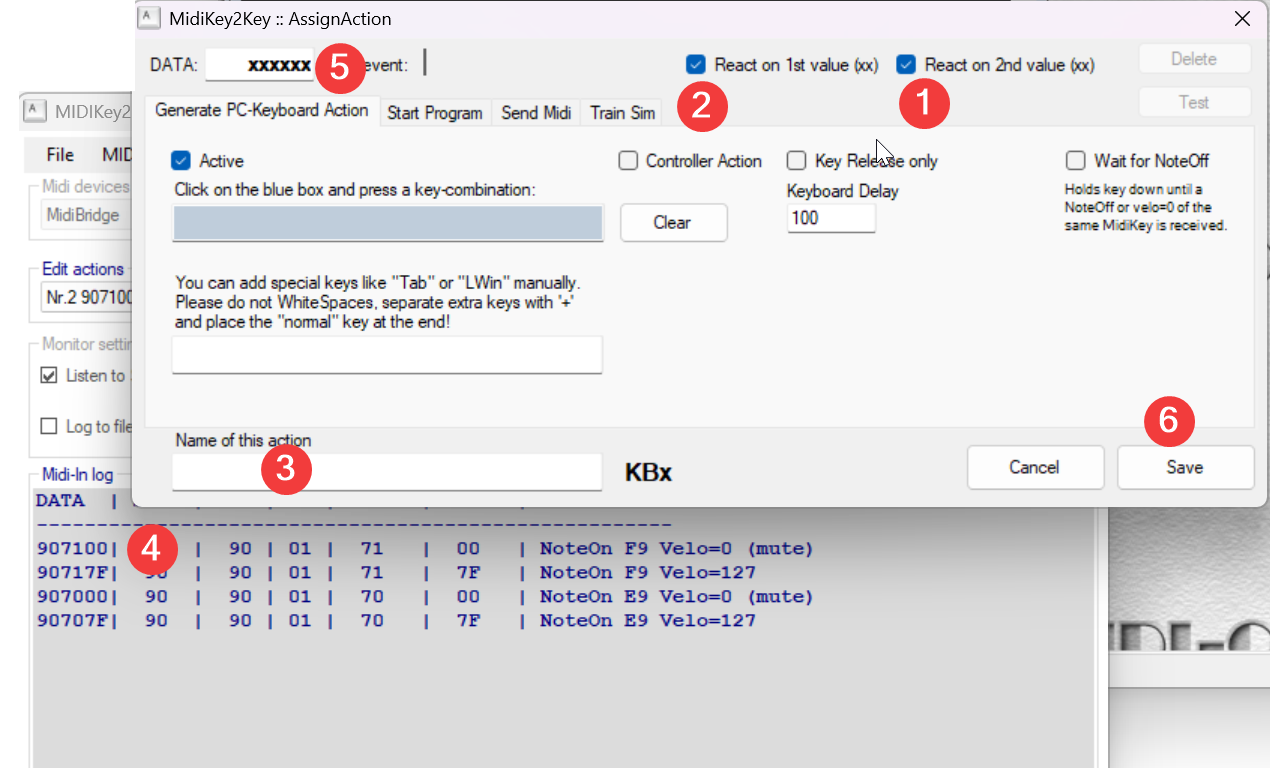Select the Train Sim tab

pyautogui.click(x=622, y=113)
